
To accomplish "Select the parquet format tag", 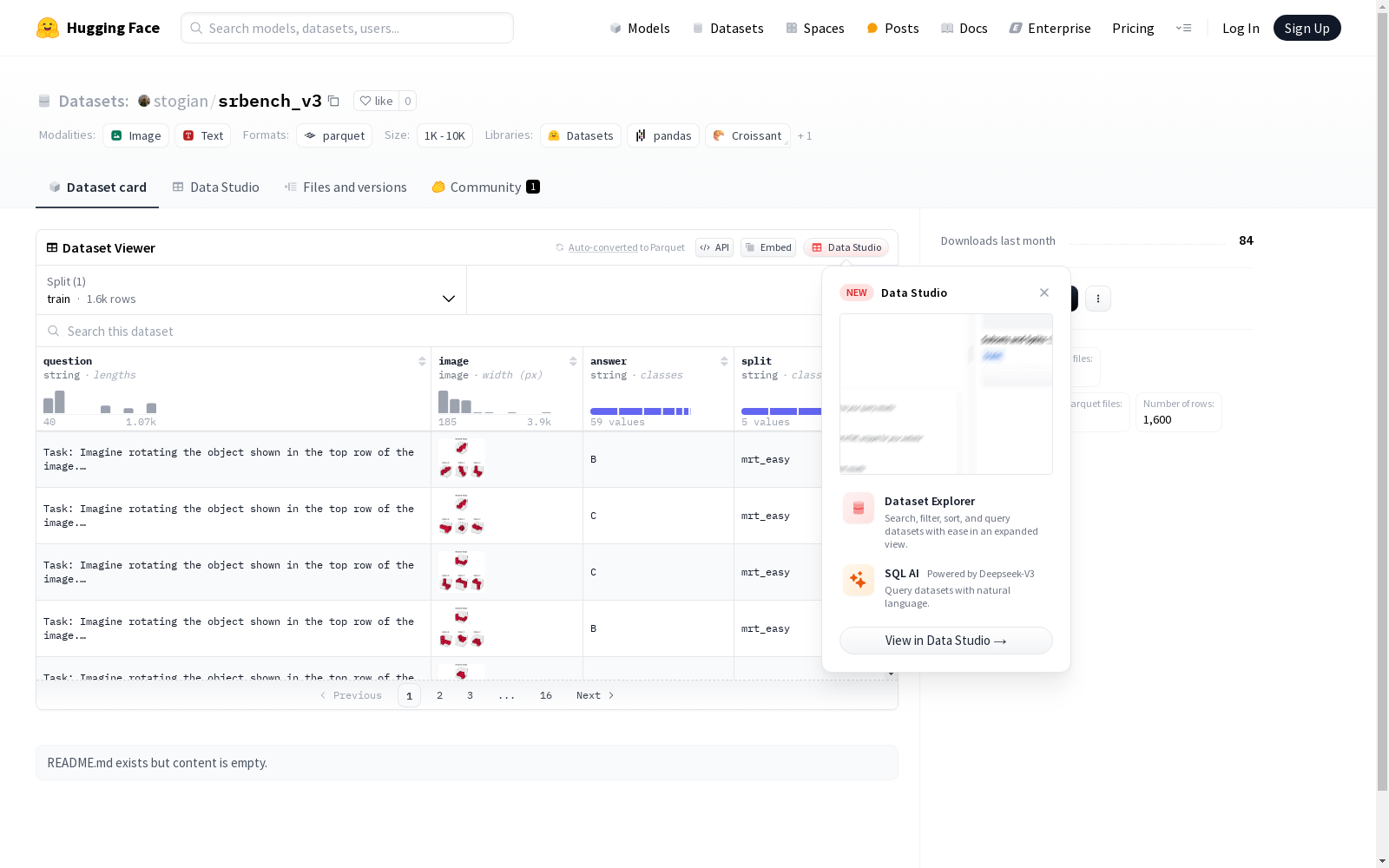I will (334, 135).
